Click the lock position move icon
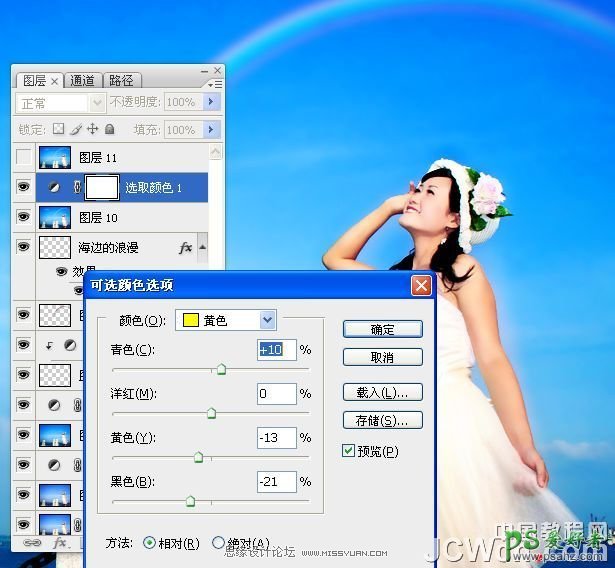This screenshot has width=615, height=568. 93,129
